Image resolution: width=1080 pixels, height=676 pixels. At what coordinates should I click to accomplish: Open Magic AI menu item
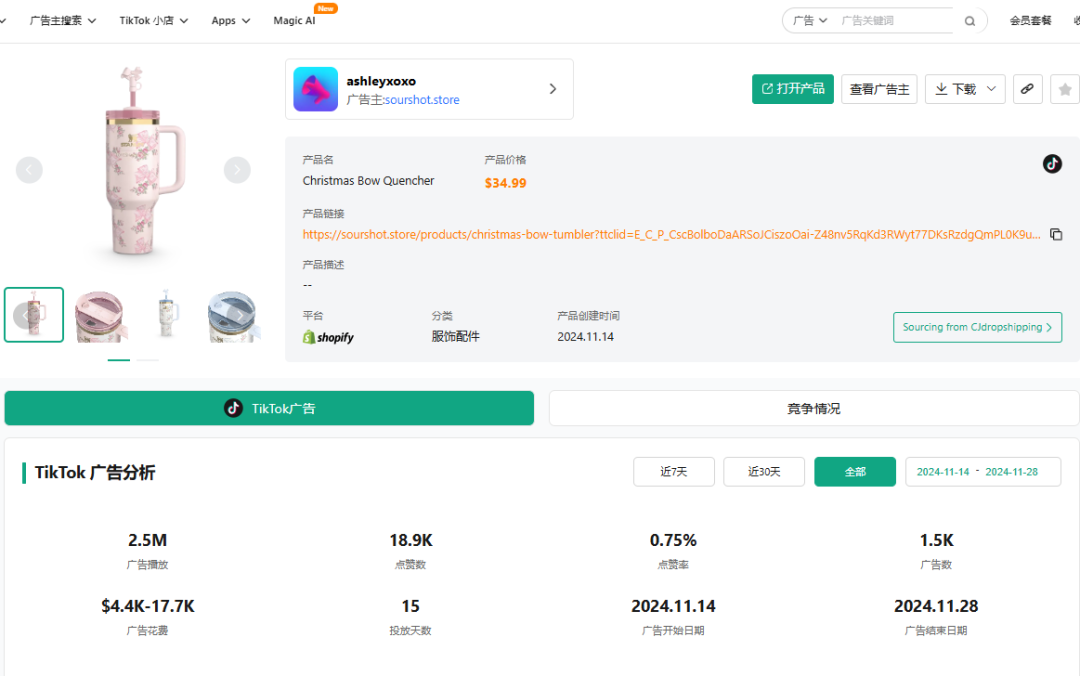click(x=294, y=21)
